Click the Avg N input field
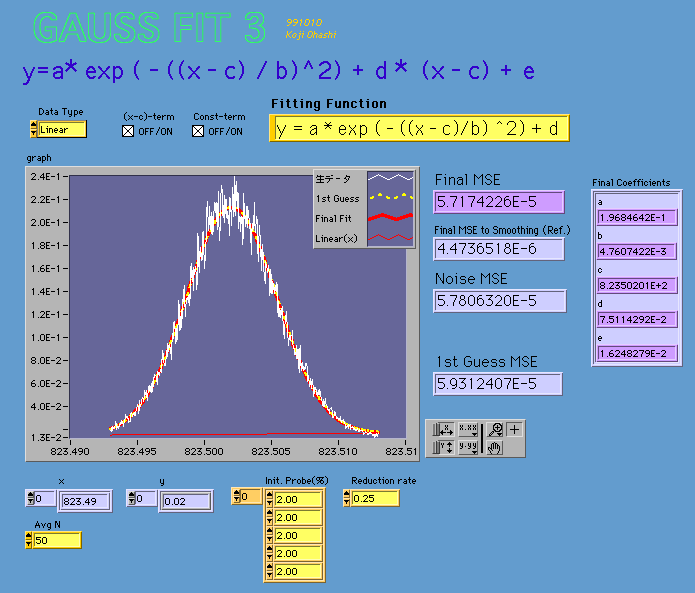 58,540
